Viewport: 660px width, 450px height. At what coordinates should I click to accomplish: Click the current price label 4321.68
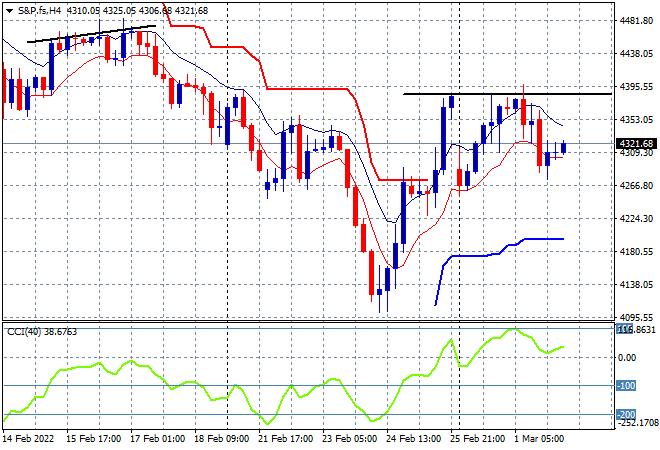click(636, 144)
